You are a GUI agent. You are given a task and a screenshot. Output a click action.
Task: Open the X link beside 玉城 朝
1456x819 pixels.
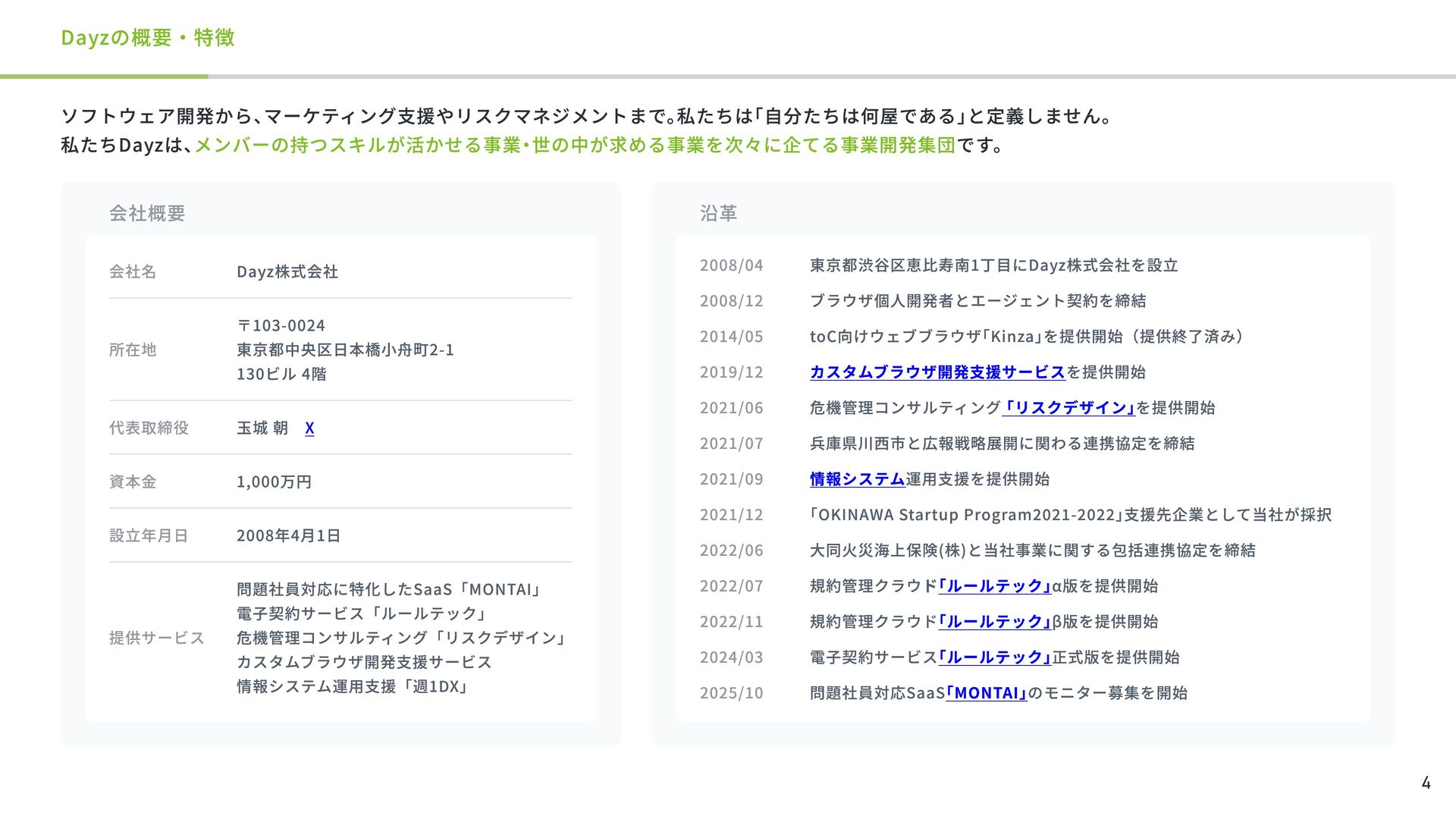click(x=309, y=428)
